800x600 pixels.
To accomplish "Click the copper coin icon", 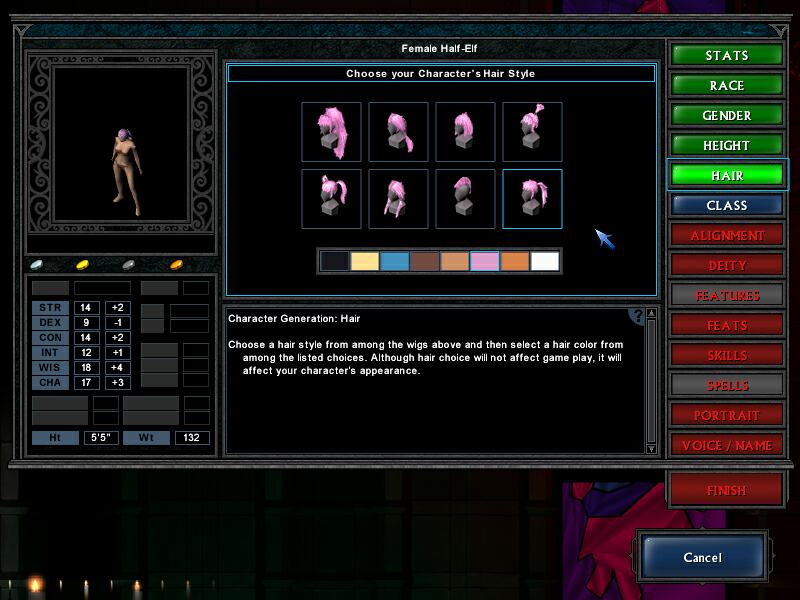I will [177, 265].
